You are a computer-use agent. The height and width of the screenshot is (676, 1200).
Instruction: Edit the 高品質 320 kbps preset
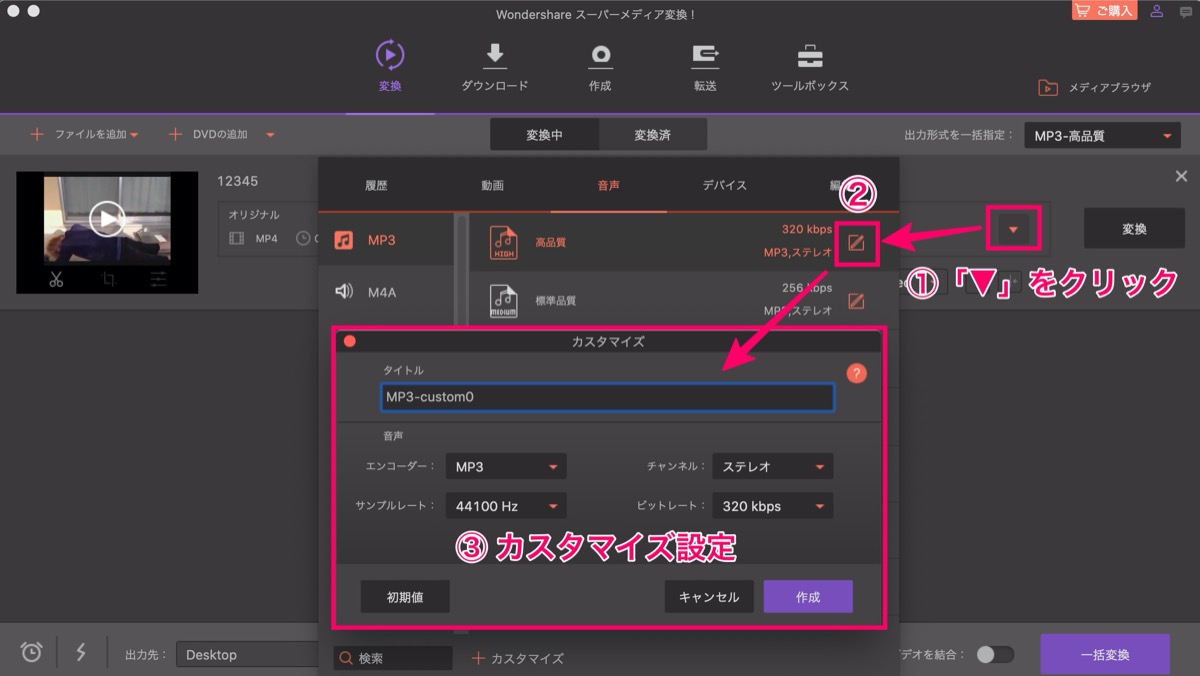(x=856, y=241)
